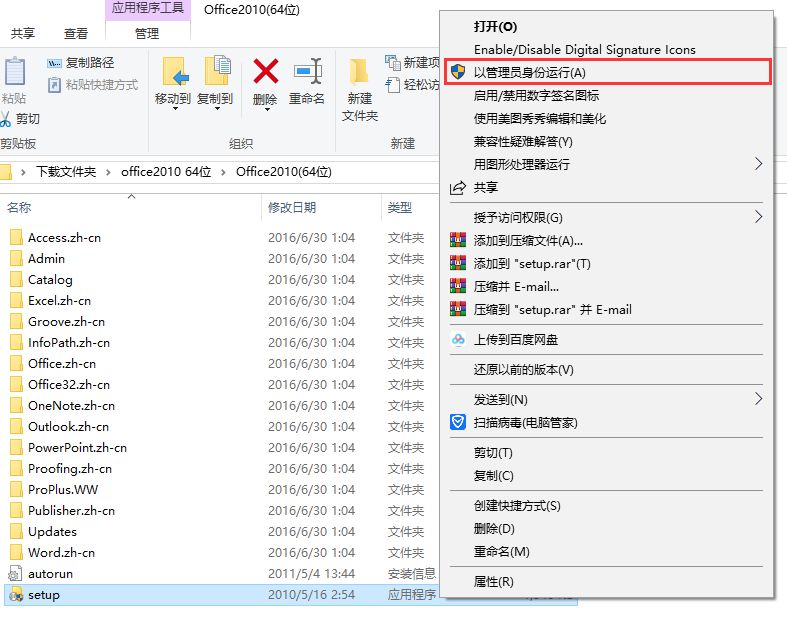The width and height of the screenshot is (787, 623).
Task: Click WinRAR icon beside Add to archive
Action: (458, 240)
